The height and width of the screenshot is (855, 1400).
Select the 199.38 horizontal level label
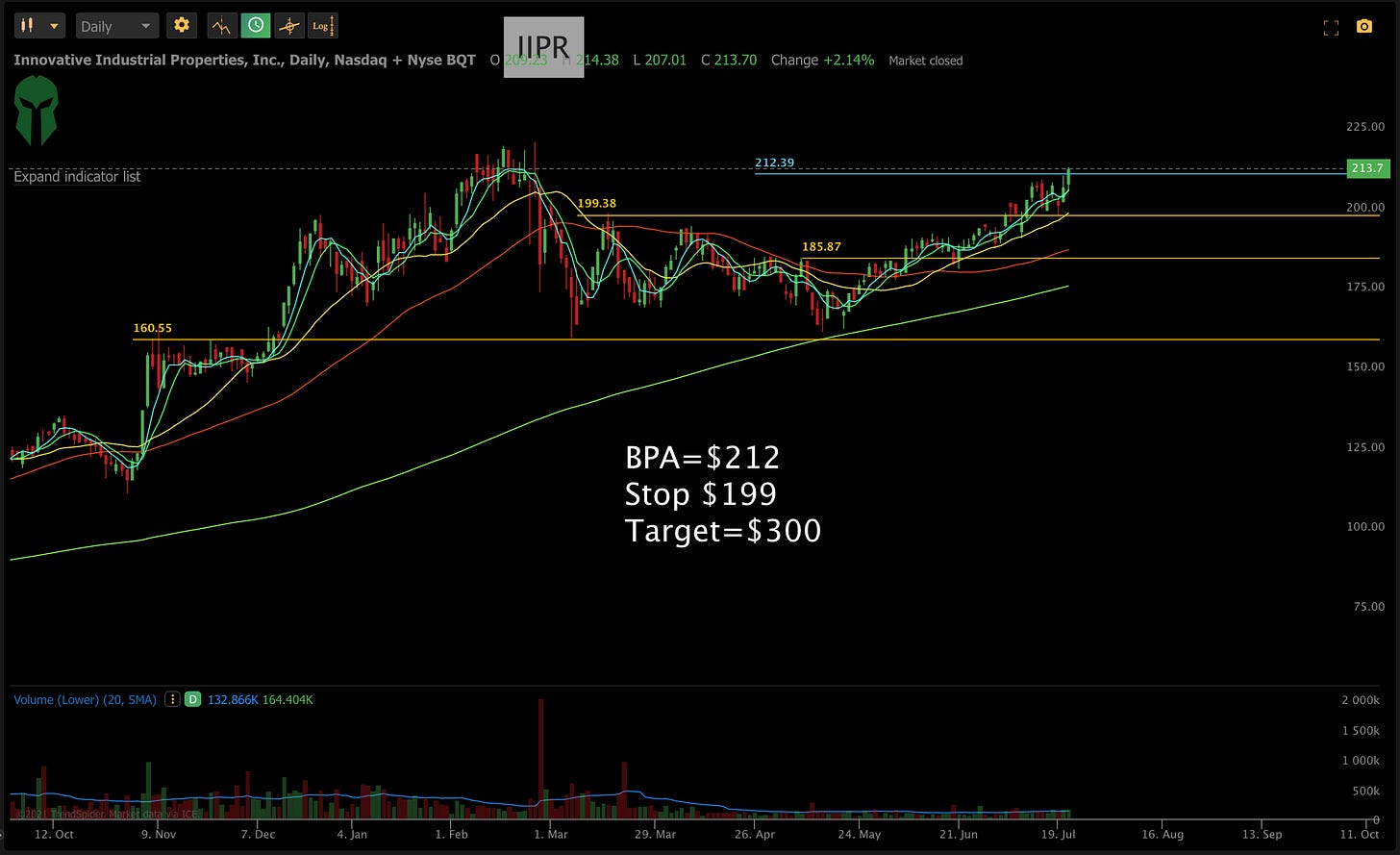click(597, 204)
